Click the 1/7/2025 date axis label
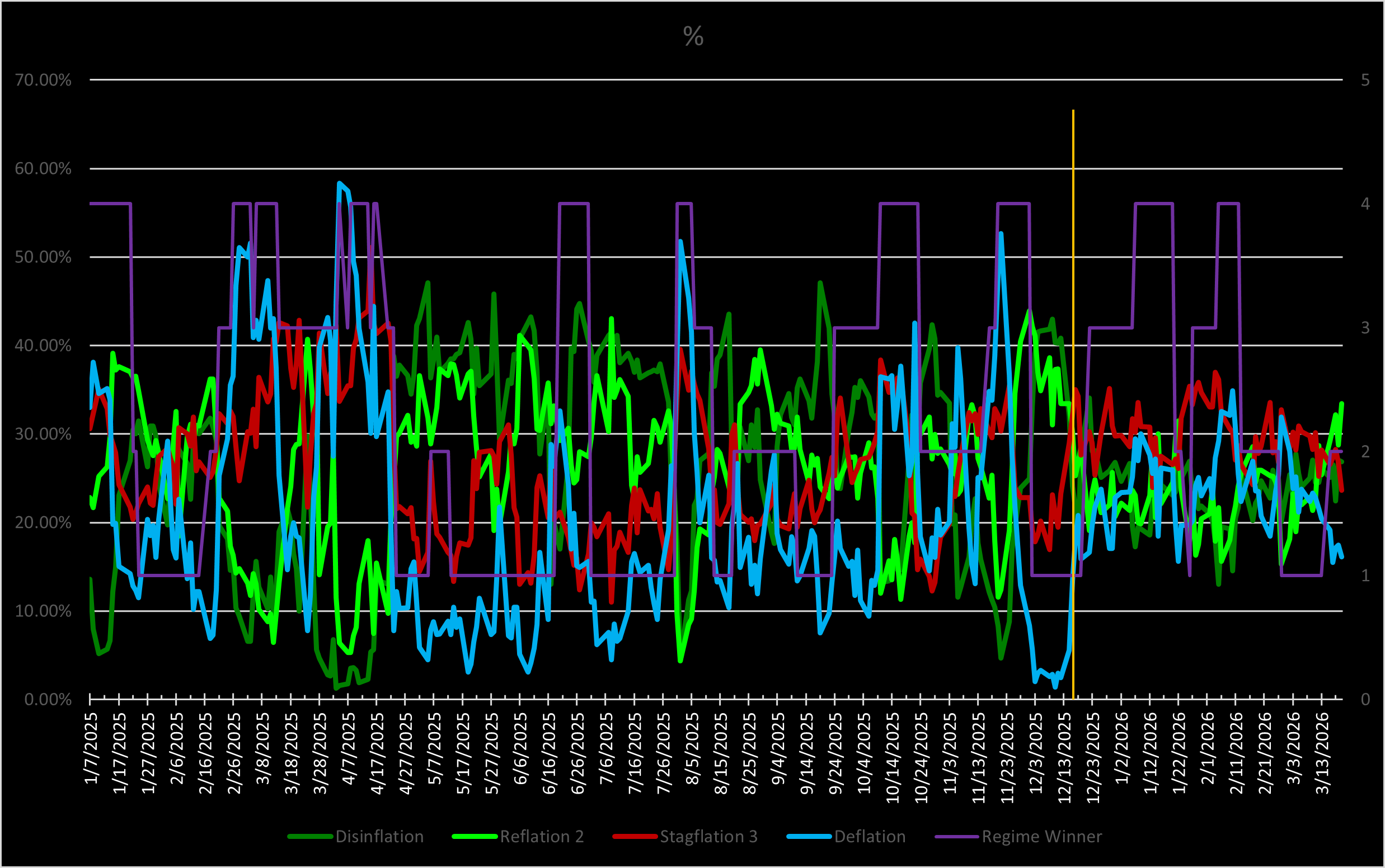The height and width of the screenshot is (868, 1385). pos(91,748)
